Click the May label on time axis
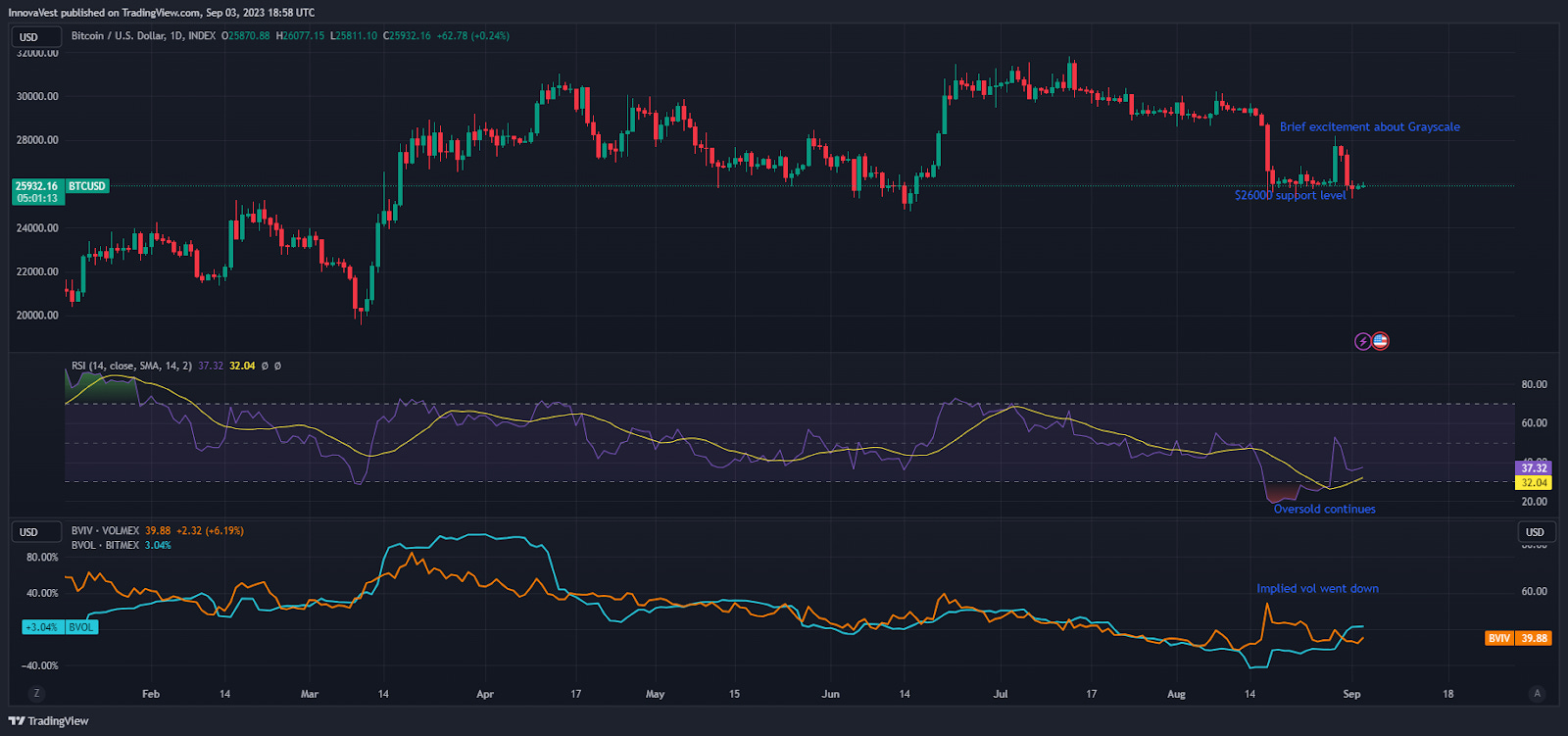Screen dimensions: 1568x736 pyautogui.click(x=655, y=694)
